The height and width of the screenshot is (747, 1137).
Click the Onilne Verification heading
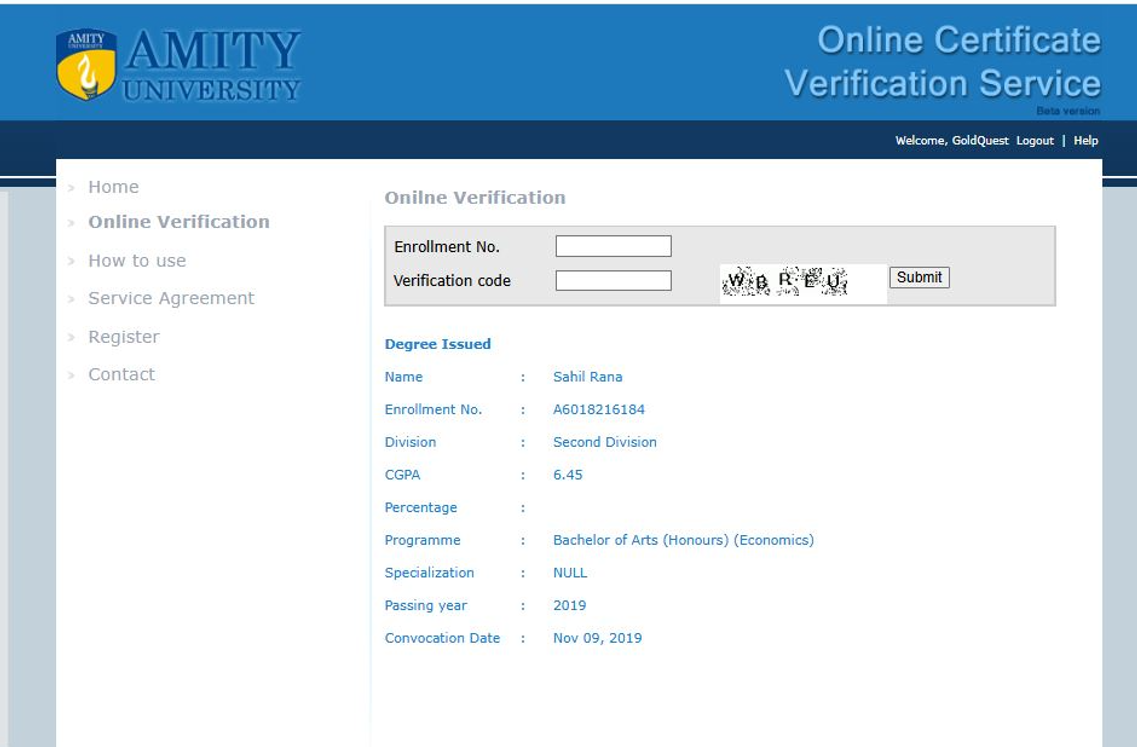click(475, 198)
